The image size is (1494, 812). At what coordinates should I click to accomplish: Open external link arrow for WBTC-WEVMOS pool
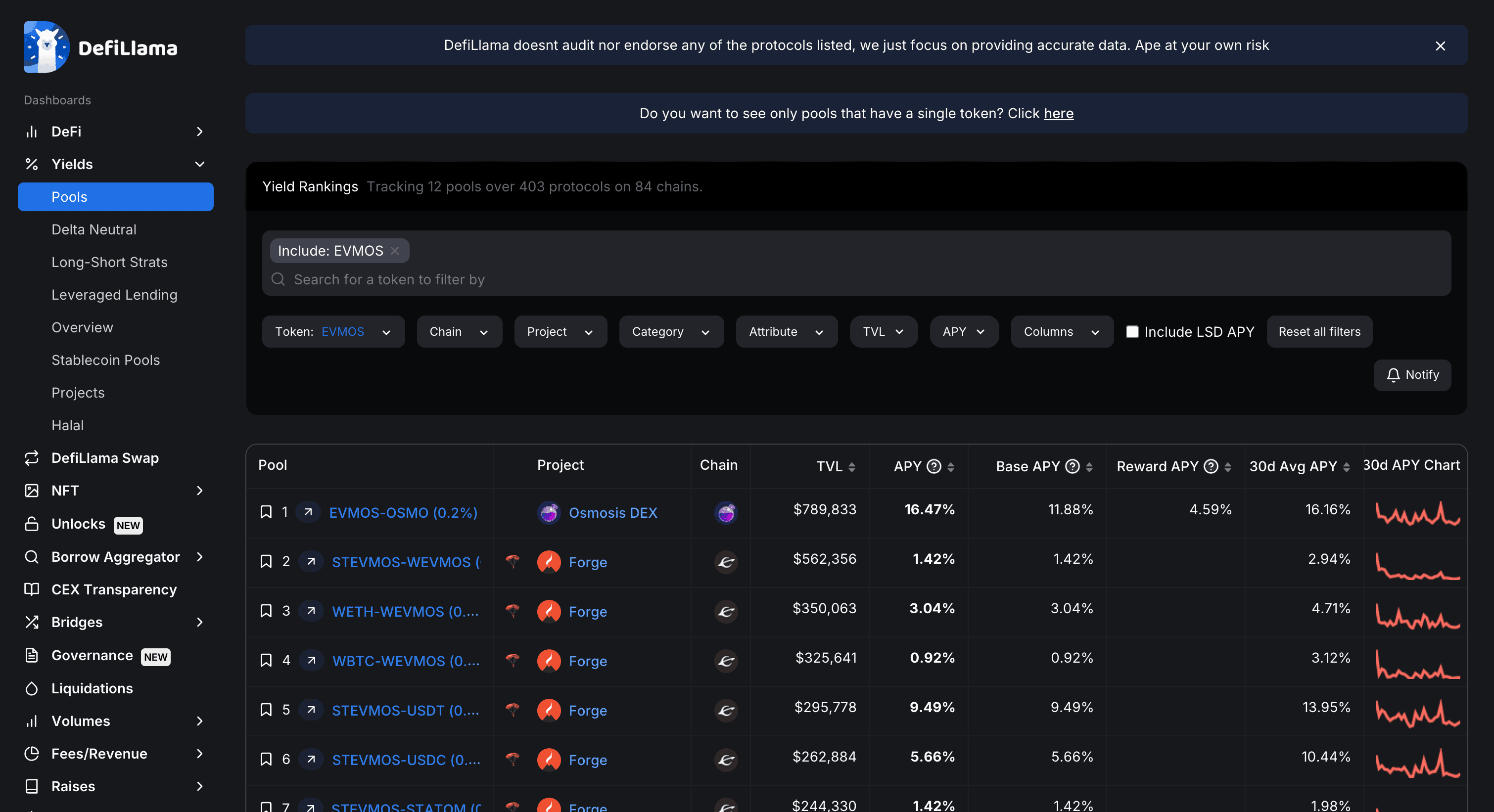point(312,660)
